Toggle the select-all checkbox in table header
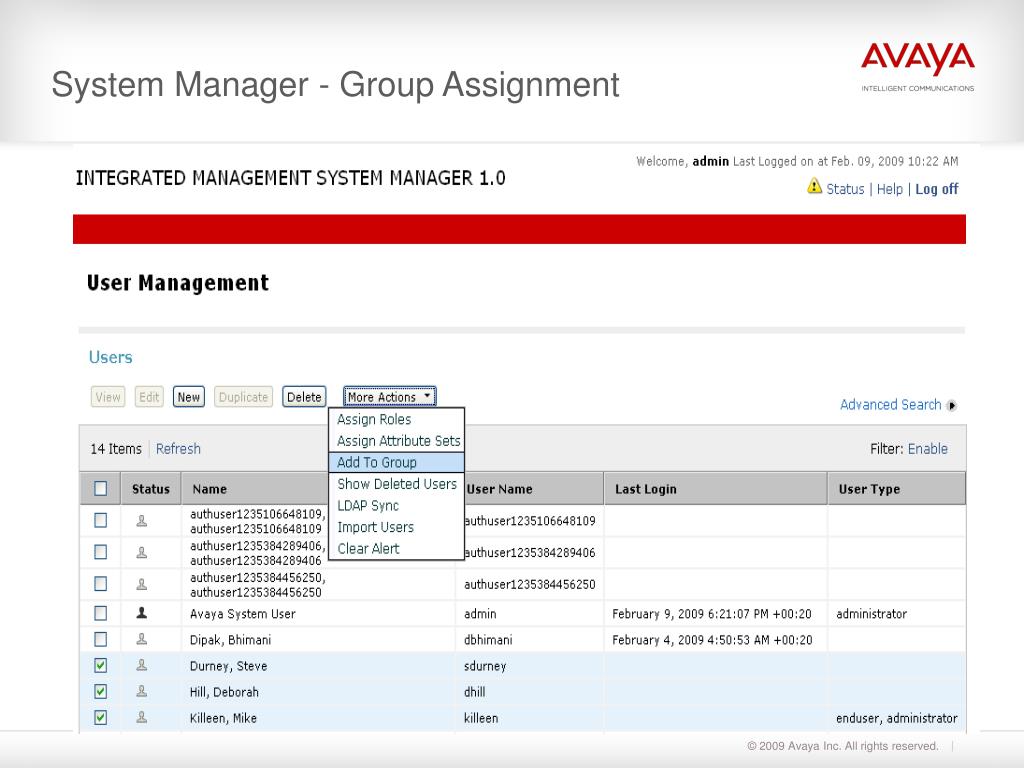 [101, 488]
